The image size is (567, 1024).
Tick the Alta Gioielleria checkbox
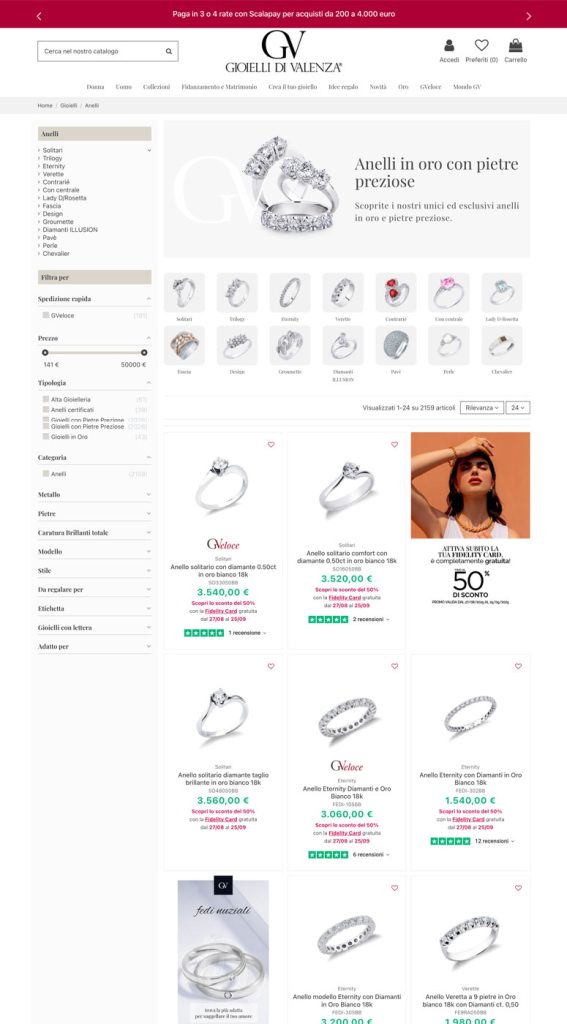46,399
